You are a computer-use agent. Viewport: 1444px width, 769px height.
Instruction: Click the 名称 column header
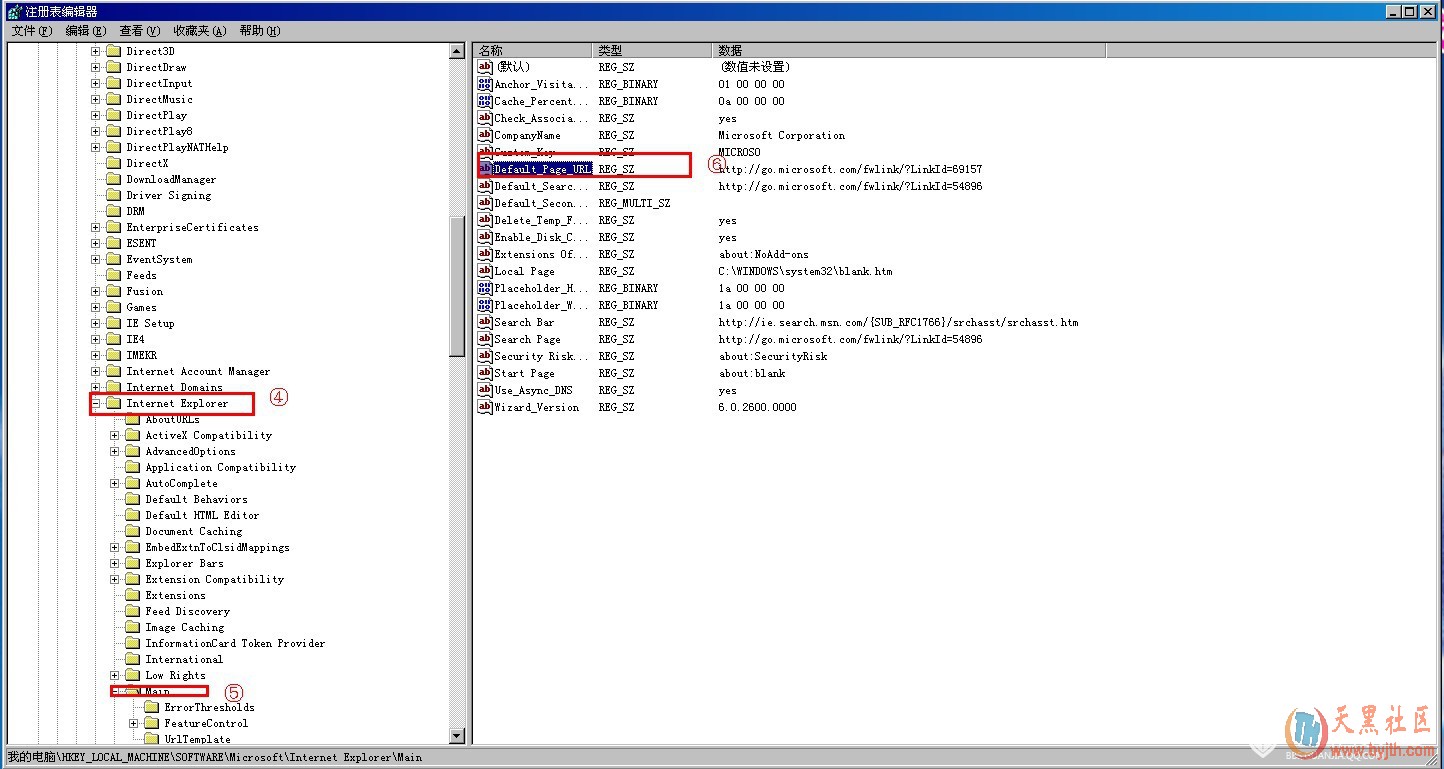click(x=532, y=50)
